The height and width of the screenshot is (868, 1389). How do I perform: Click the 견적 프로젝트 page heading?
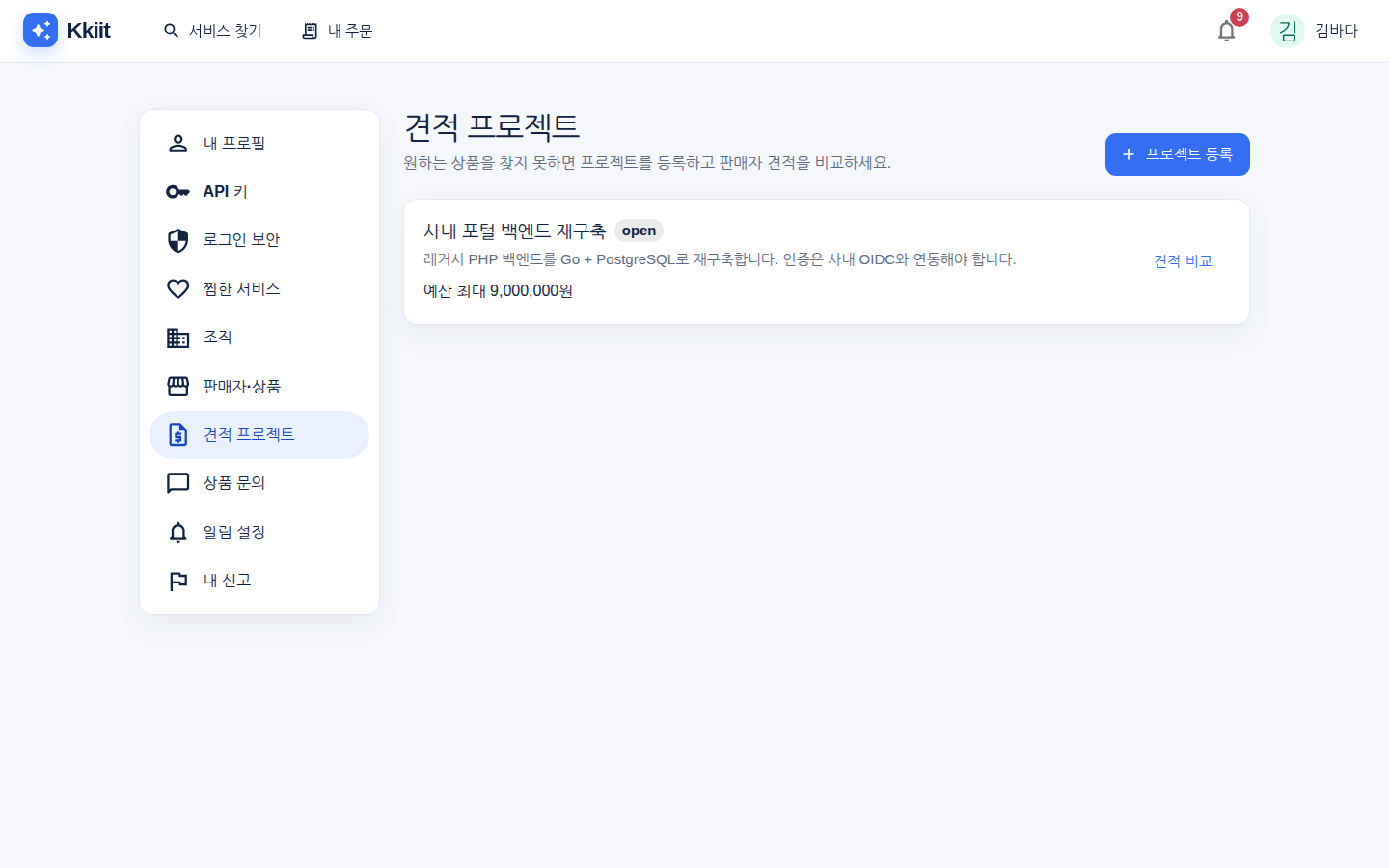pos(492,126)
